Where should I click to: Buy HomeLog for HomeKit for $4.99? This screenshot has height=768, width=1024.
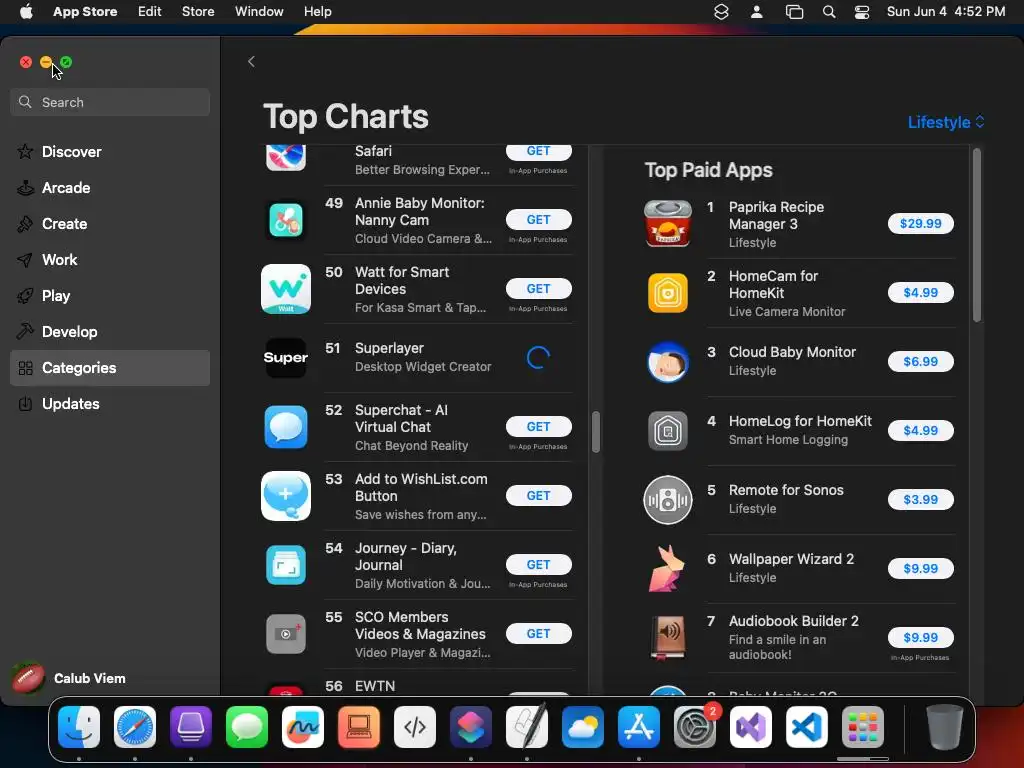pyautogui.click(x=920, y=430)
